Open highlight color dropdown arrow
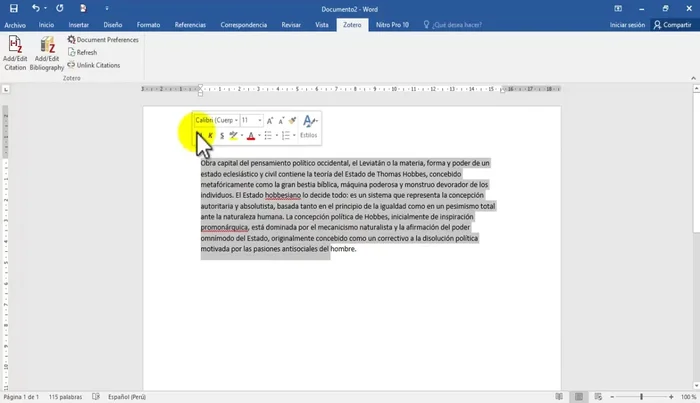Image resolution: width=700 pixels, height=403 pixels. [242, 135]
